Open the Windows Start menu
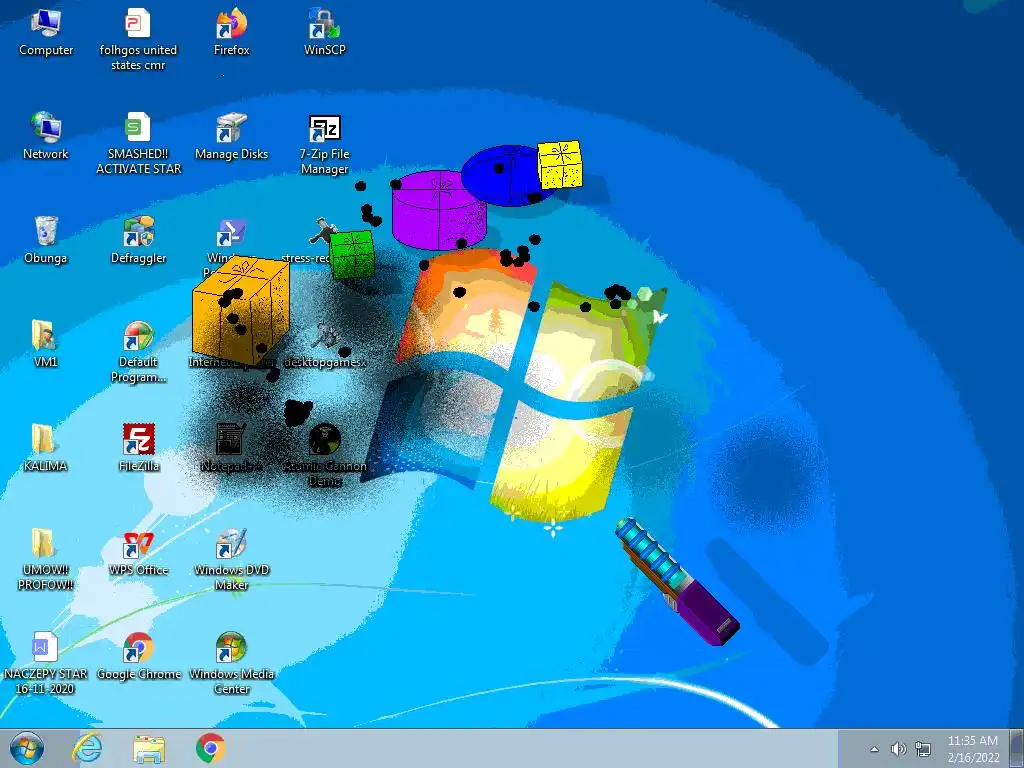Screen dimensions: 1024x768 [x=27, y=748]
